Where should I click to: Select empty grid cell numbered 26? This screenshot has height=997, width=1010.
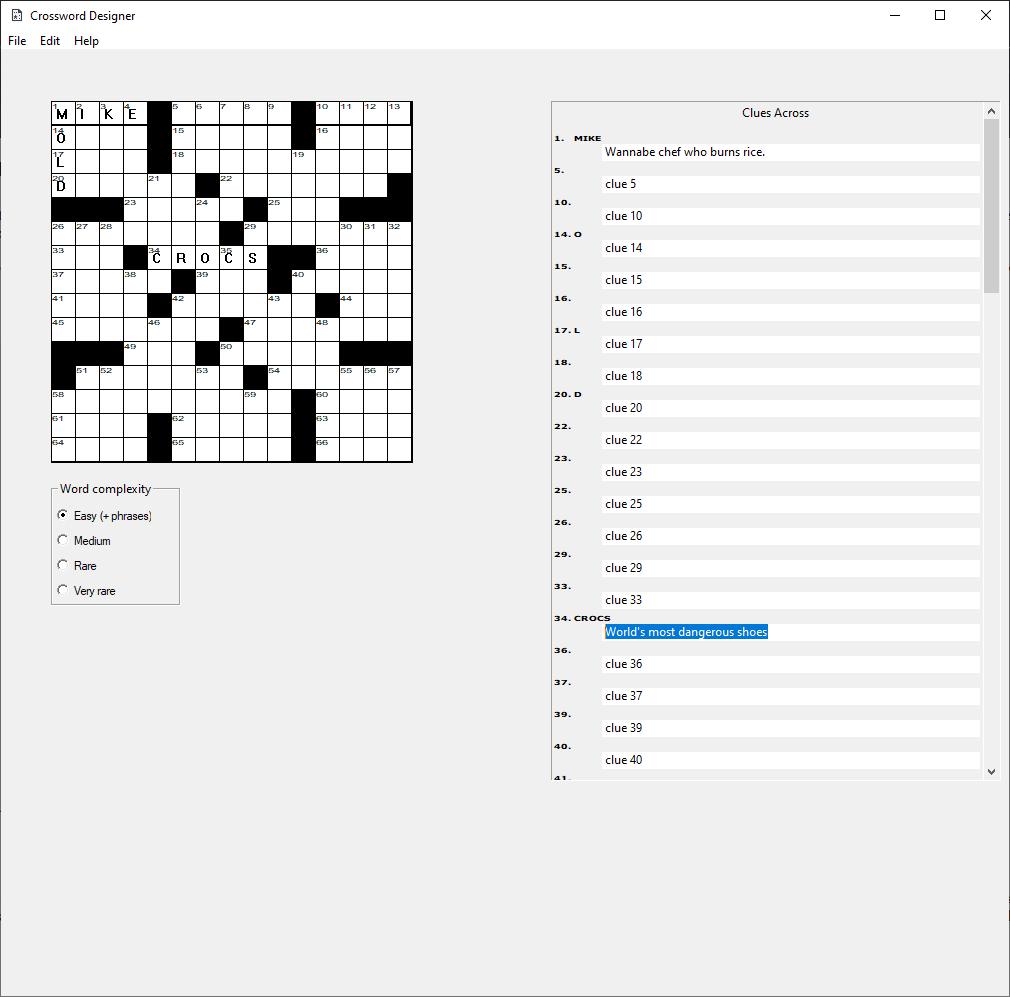click(63, 233)
